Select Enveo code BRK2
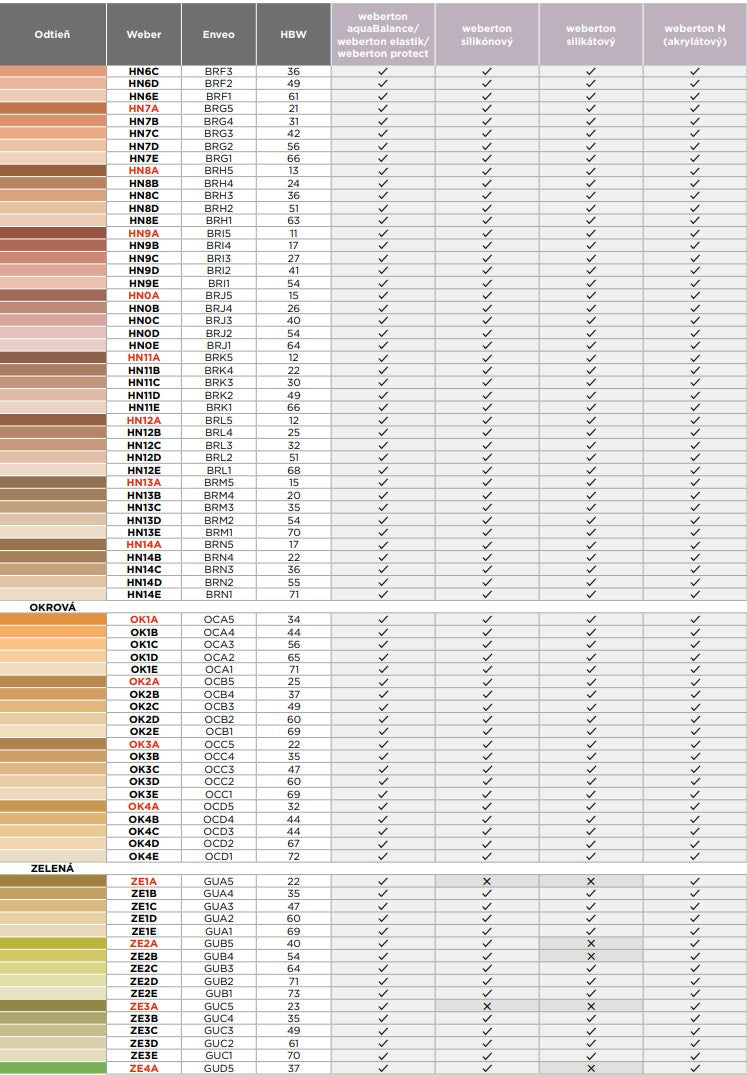The image size is (747, 1075). (x=219, y=396)
